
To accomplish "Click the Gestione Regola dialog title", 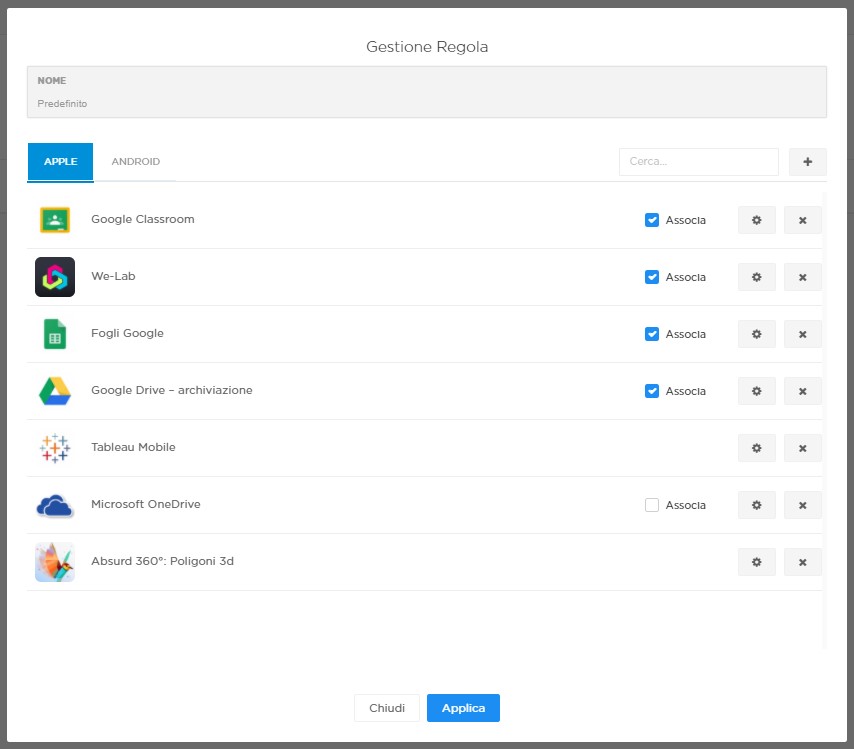I will (427, 47).
